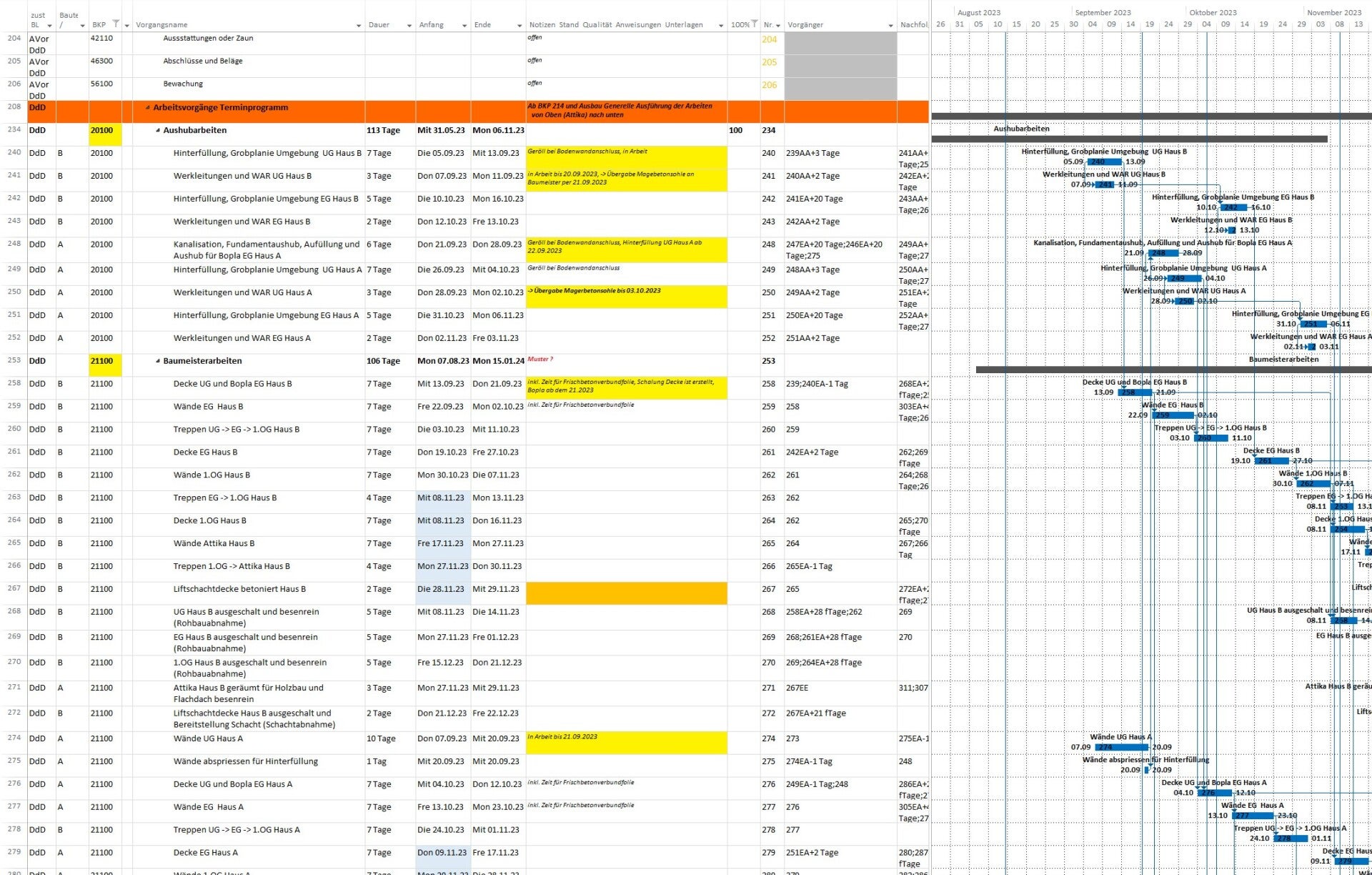Screen dimensions: 1372x875
Task: Select Gantt bar 240 for Hinterfüllung Haus B
Action: [x=1105, y=162]
